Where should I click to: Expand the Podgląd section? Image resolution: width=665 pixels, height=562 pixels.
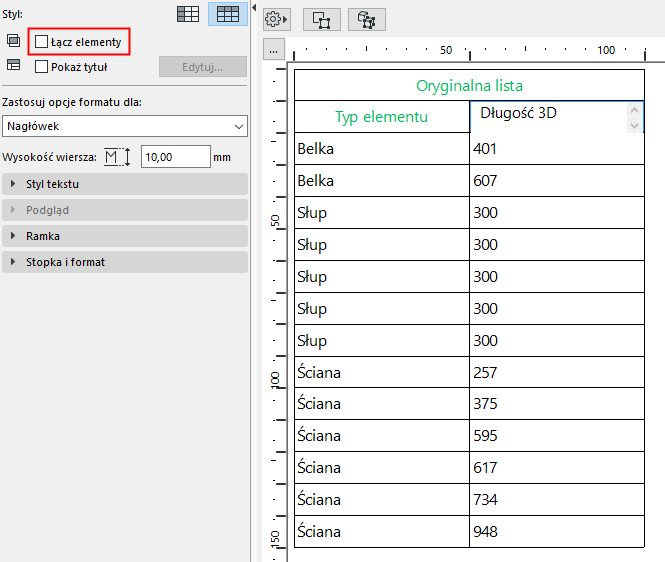click(125, 210)
